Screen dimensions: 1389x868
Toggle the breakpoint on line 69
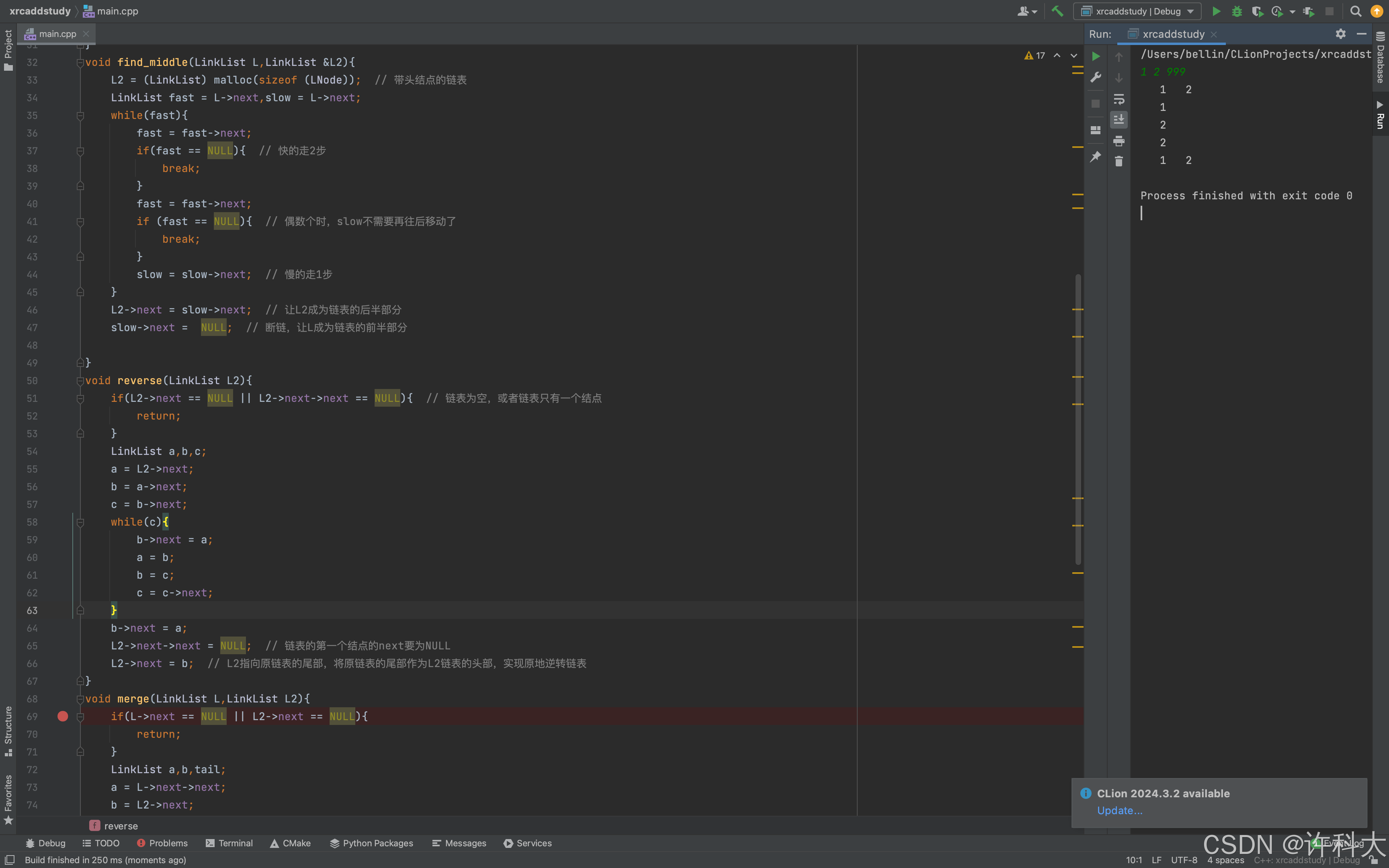coord(63,716)
